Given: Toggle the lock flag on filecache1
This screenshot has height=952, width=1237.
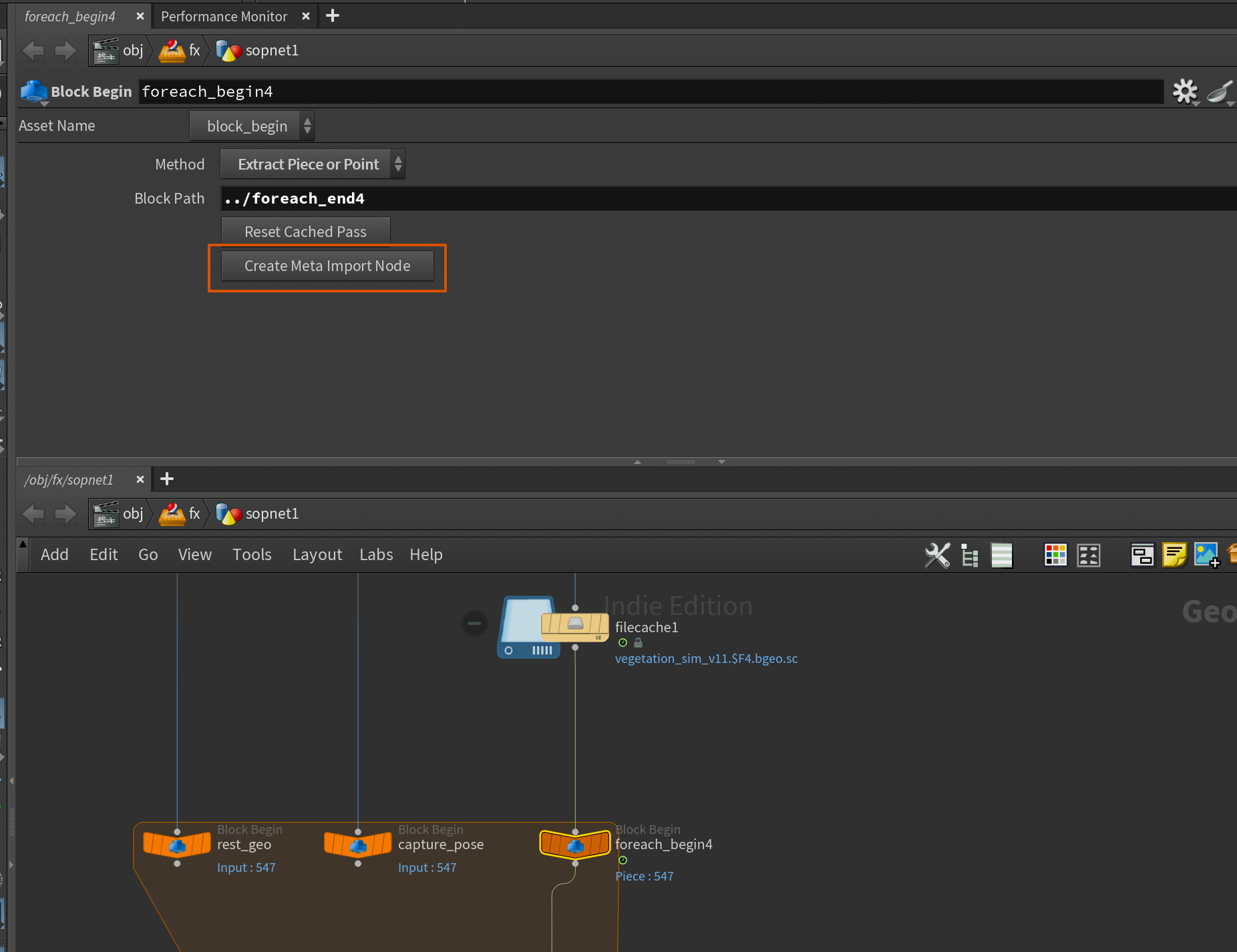Looking at the screenshot, I should click(x=638, y=643).
